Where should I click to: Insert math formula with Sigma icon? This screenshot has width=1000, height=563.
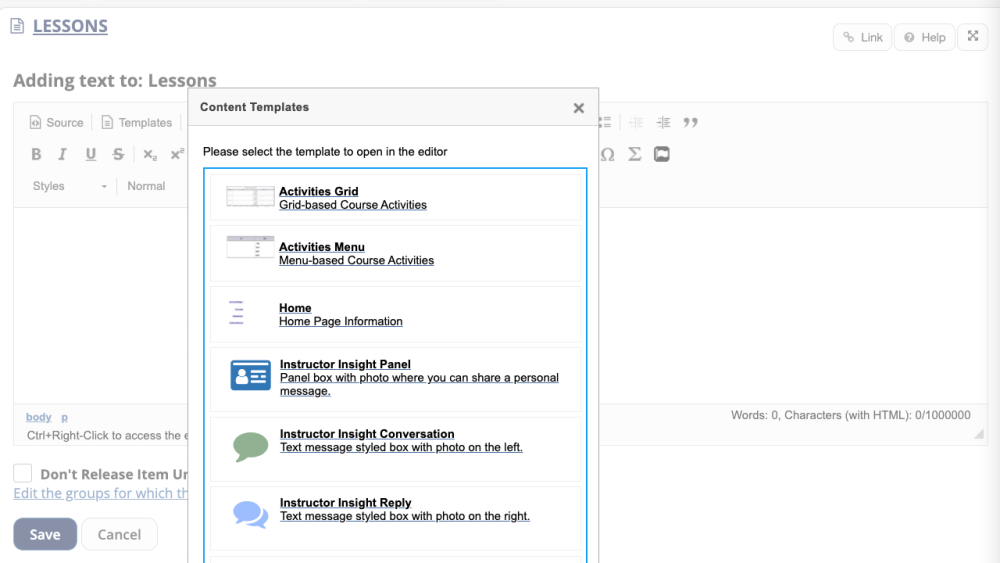(x=635, y=154)
